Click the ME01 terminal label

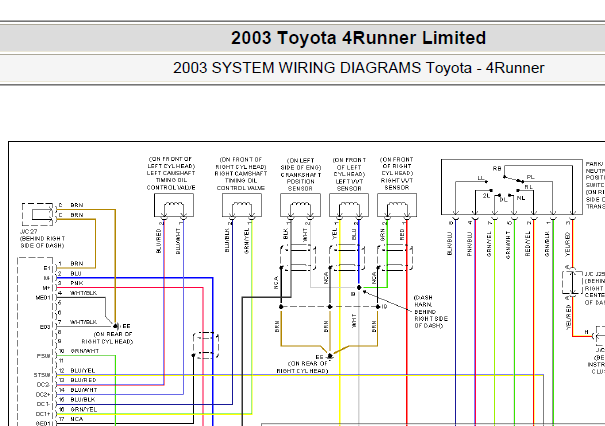tap(43, 298)
